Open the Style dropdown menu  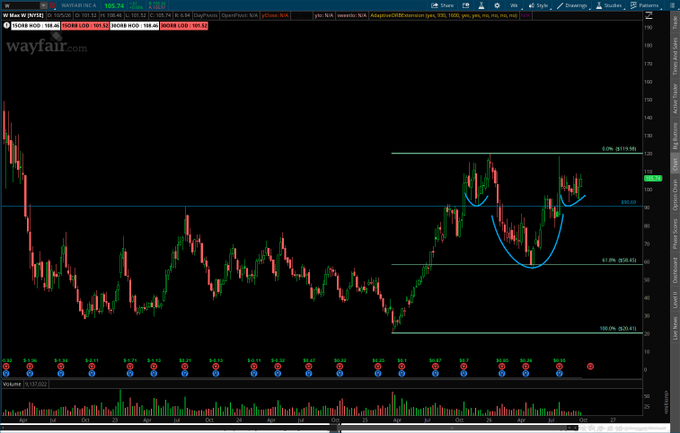click(539, 6)
